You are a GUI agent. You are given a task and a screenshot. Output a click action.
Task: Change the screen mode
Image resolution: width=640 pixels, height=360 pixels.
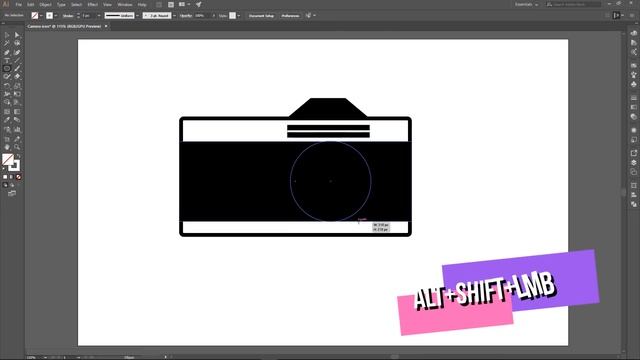[x=12, y=193]
